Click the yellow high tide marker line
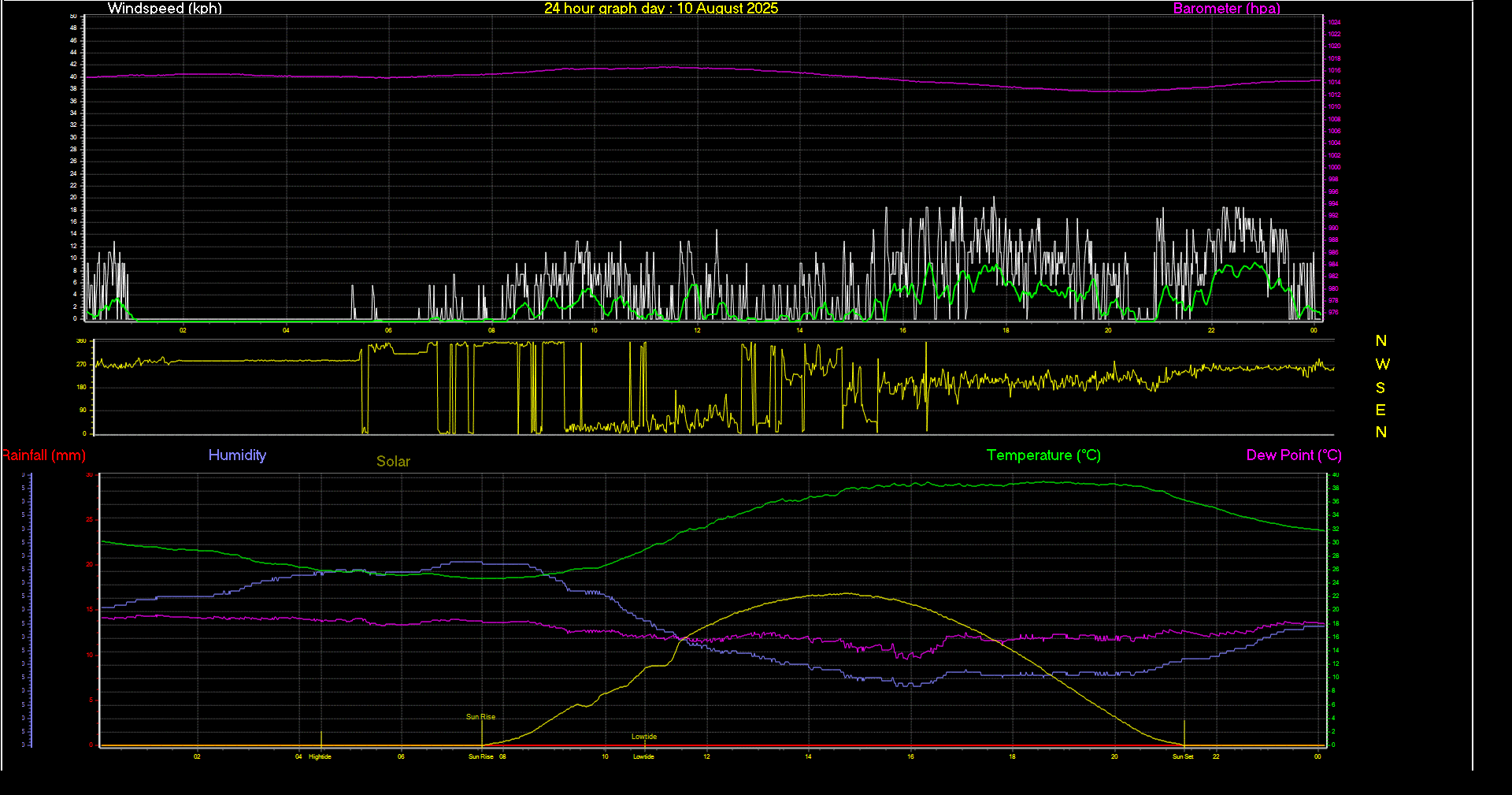This screenshot has height=795, width=1512. tap(321, 739)
